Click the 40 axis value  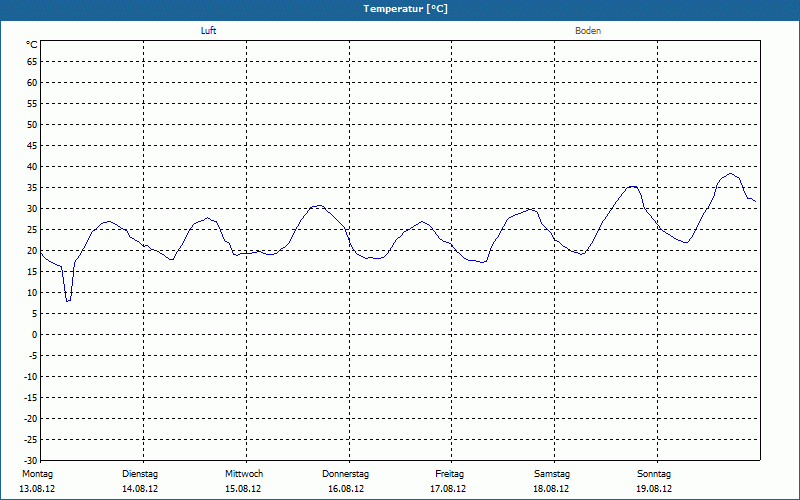click(32, 167)
